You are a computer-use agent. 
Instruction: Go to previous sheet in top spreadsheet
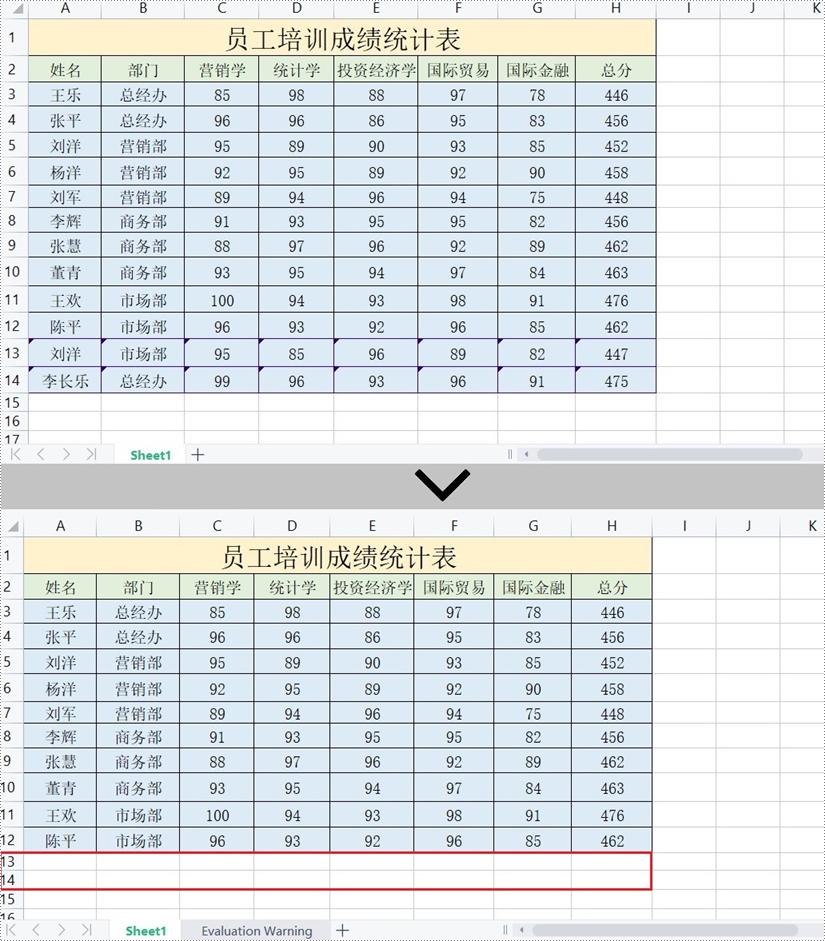click(x=41, y=454)
